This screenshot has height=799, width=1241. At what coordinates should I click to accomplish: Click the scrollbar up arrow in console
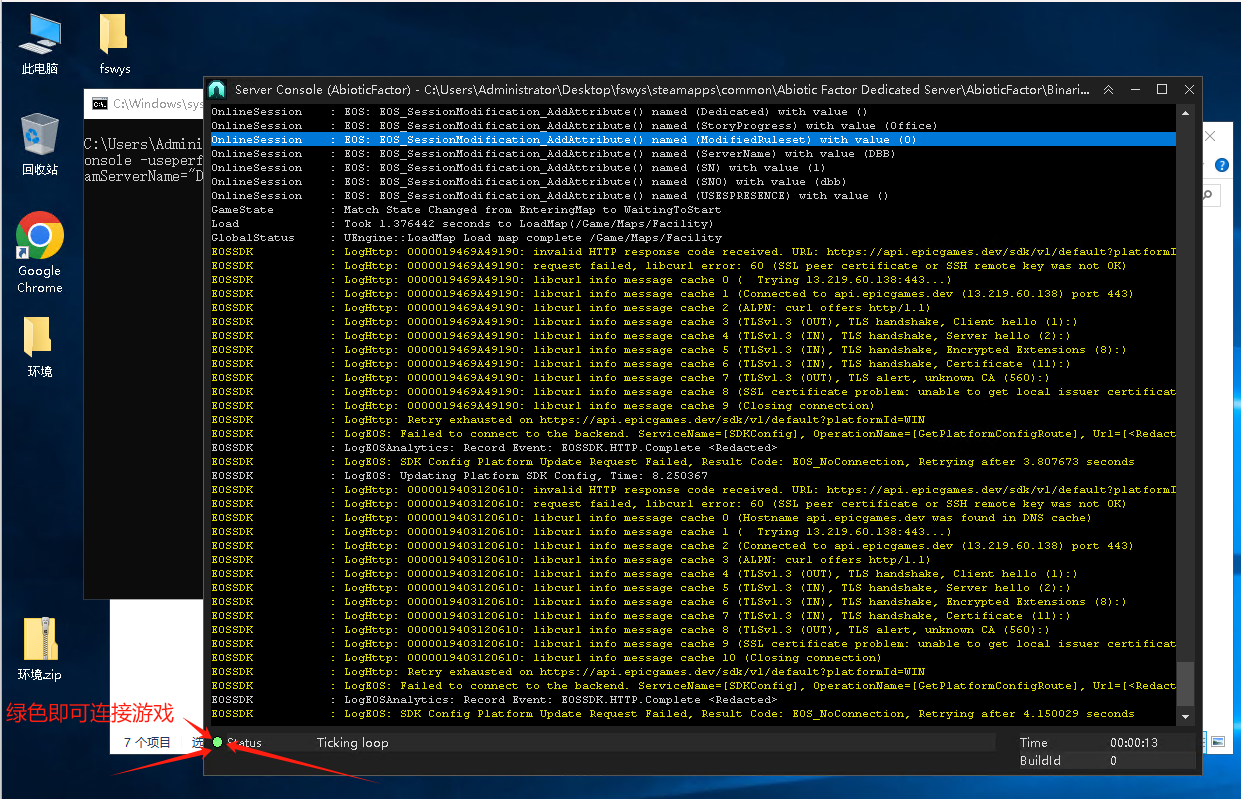[1186, 111]
